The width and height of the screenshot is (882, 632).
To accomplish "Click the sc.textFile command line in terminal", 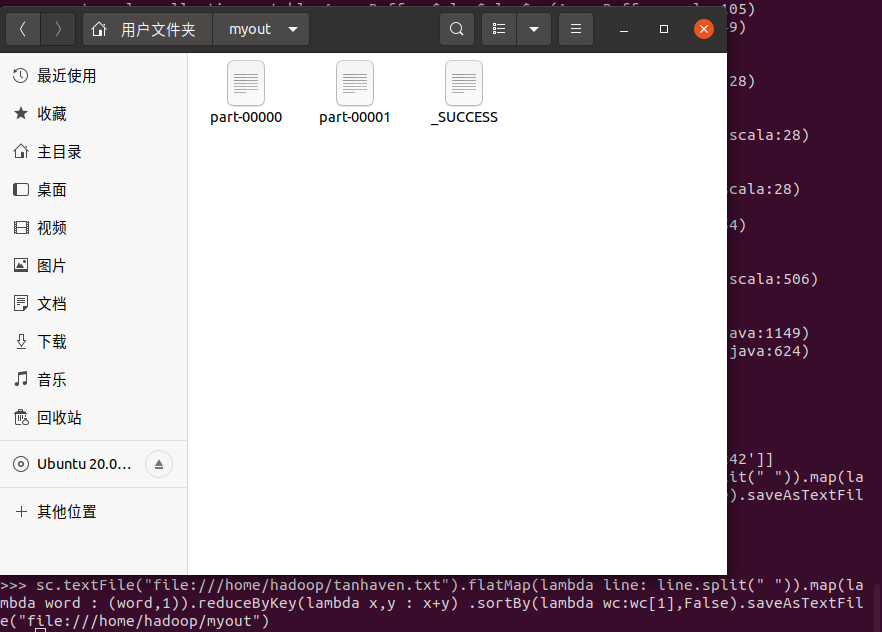I will click(431, 585).
